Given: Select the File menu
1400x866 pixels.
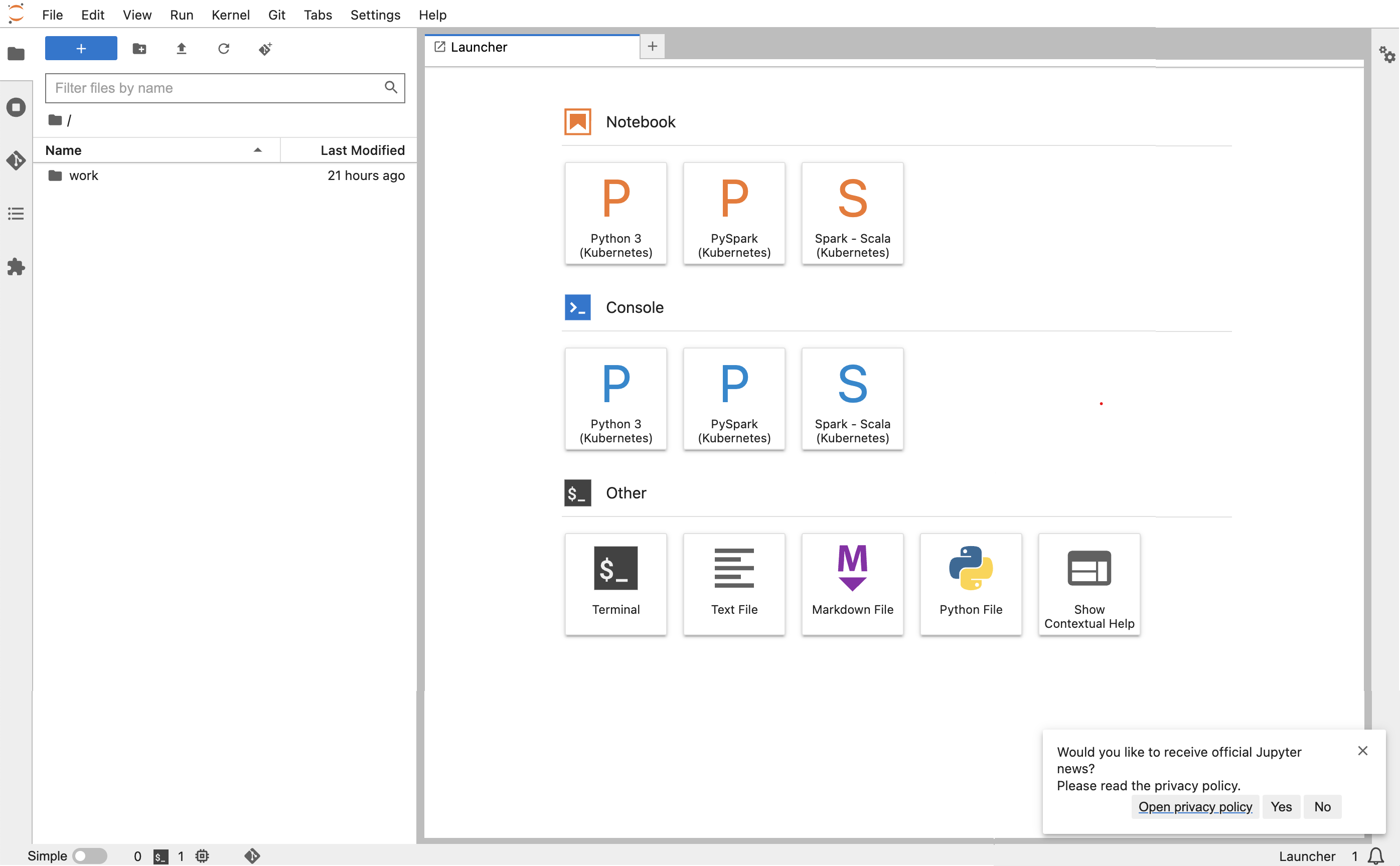Looking at the screenshot, I should click(51, 14).
